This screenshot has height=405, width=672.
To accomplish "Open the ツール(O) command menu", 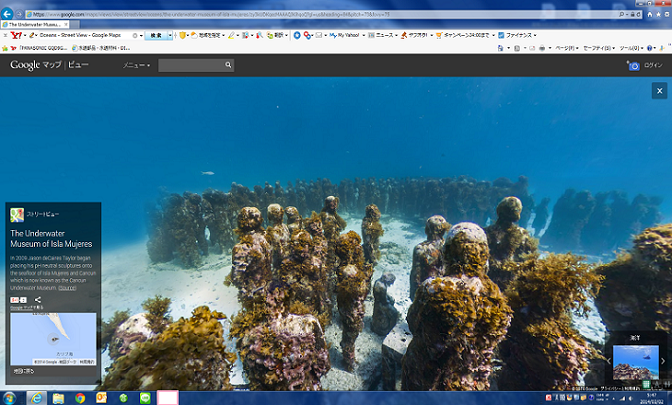I will pyautogui.click(x=631, y=48).
